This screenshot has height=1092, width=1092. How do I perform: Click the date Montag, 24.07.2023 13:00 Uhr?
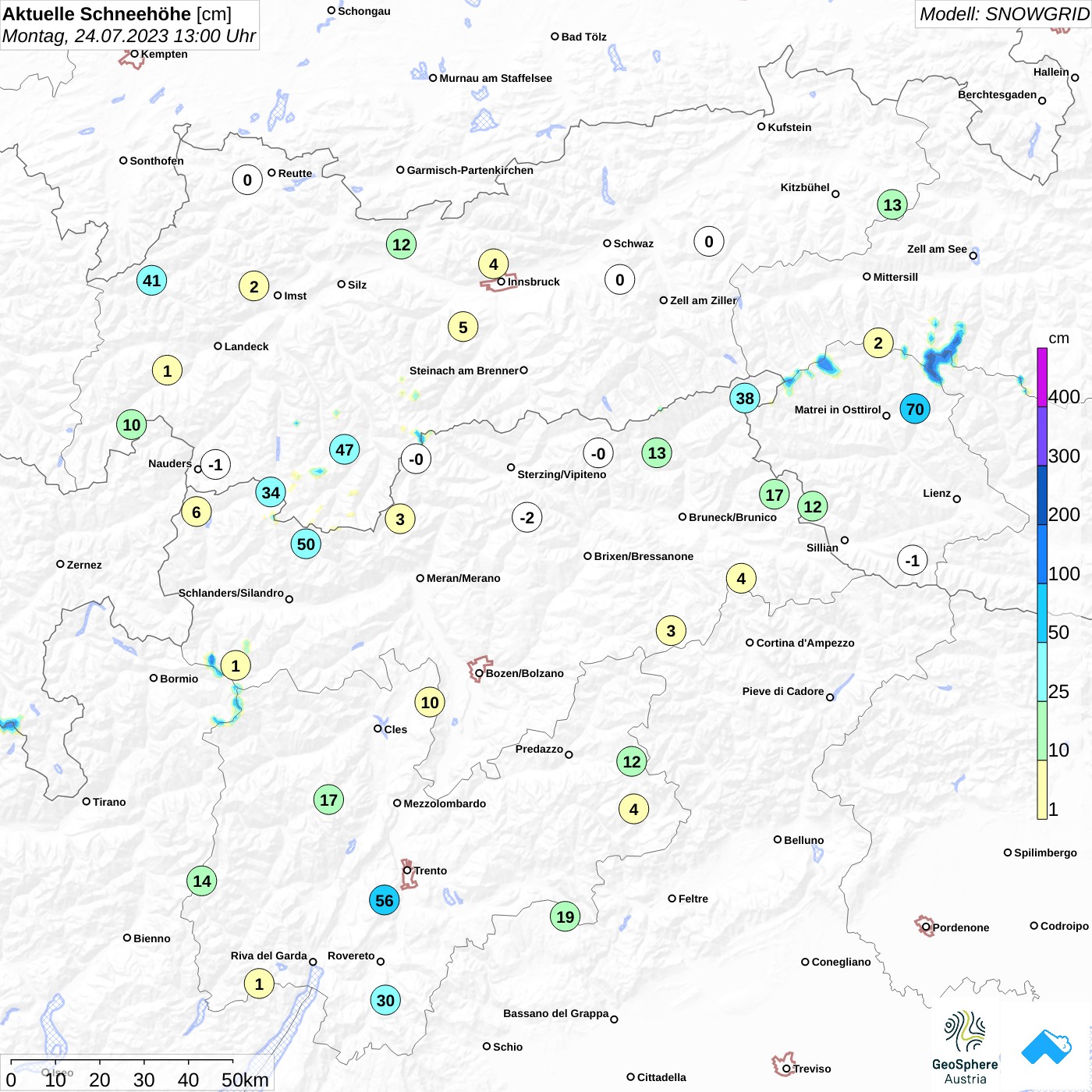(129, 36)
